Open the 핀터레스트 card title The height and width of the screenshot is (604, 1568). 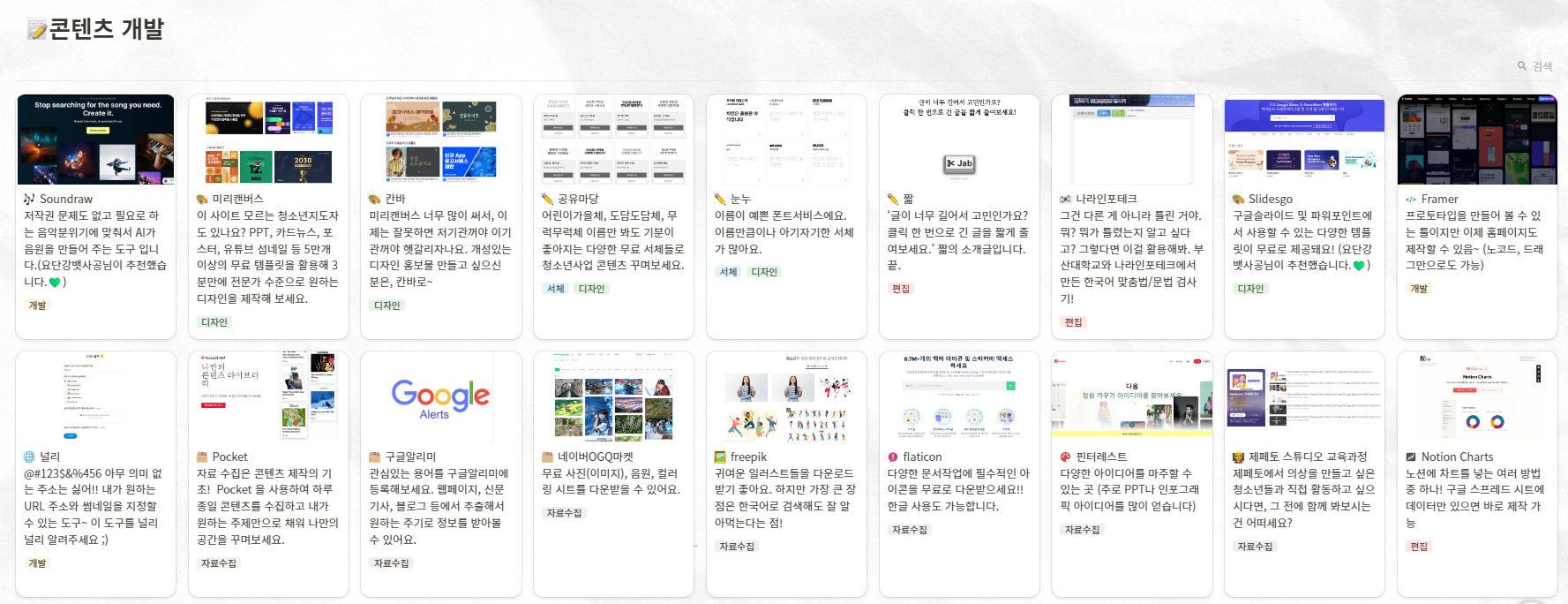tap(1101, 457)
